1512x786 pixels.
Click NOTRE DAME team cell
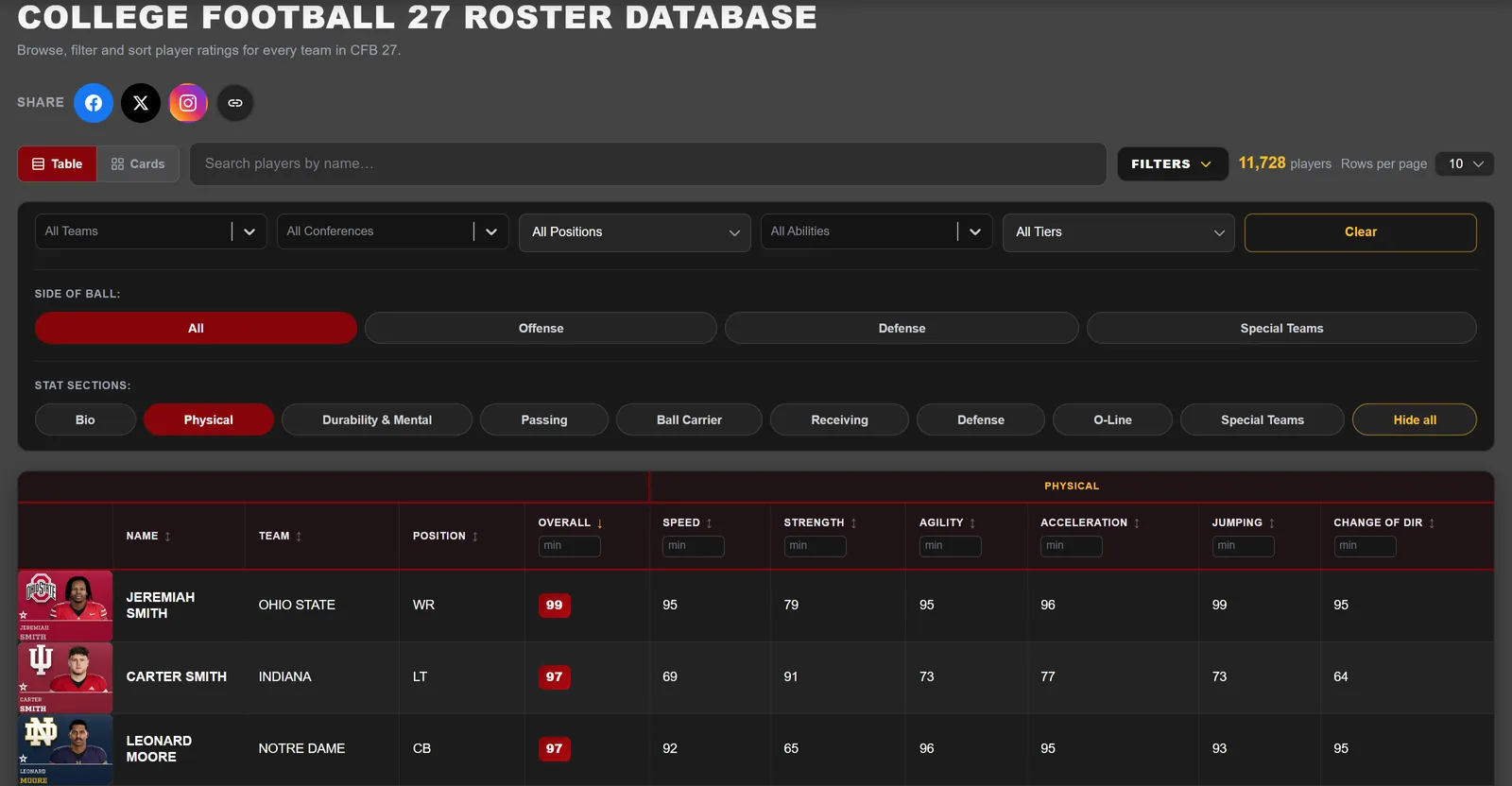(x=301, y=749)
